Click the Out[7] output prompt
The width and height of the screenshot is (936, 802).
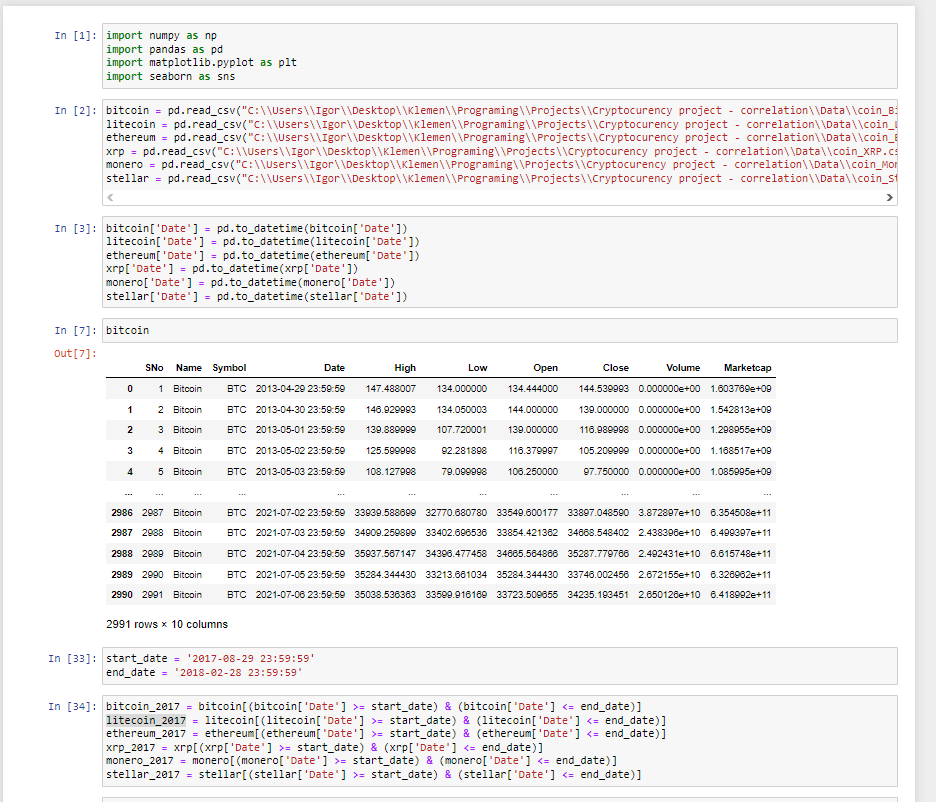click(77, 353)
